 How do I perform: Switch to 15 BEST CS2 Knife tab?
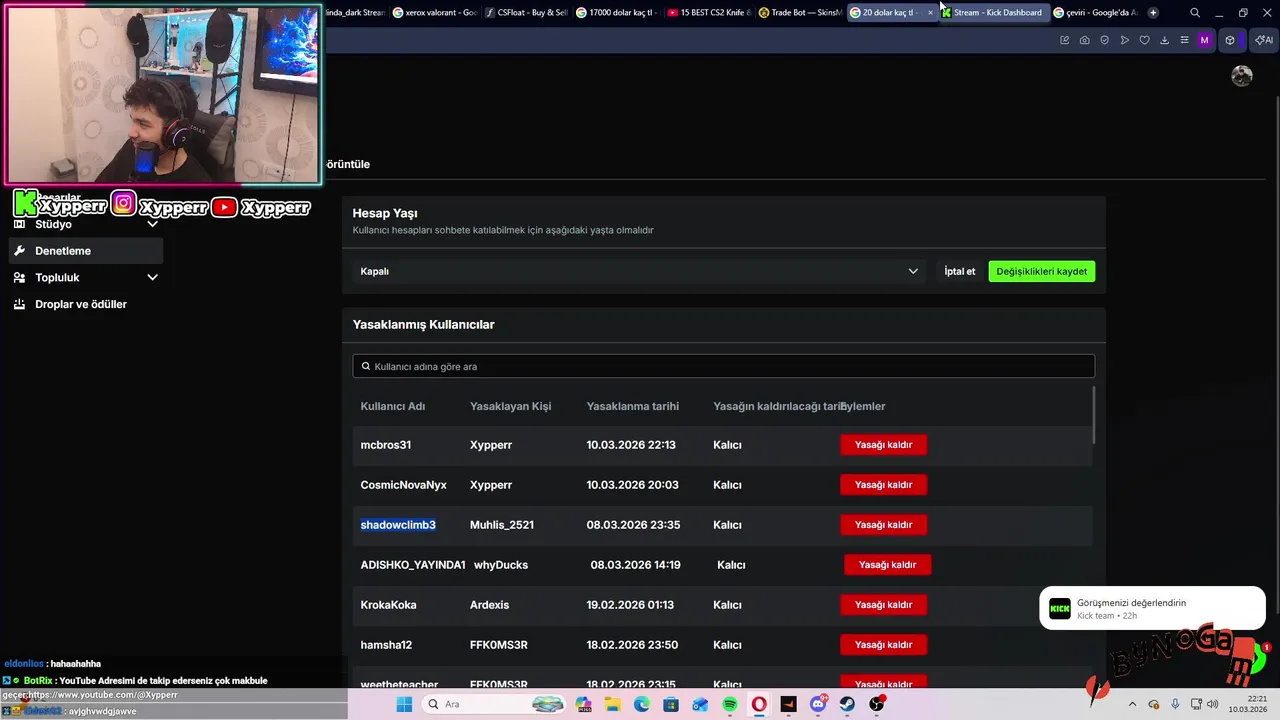click(x=708, y=12)
